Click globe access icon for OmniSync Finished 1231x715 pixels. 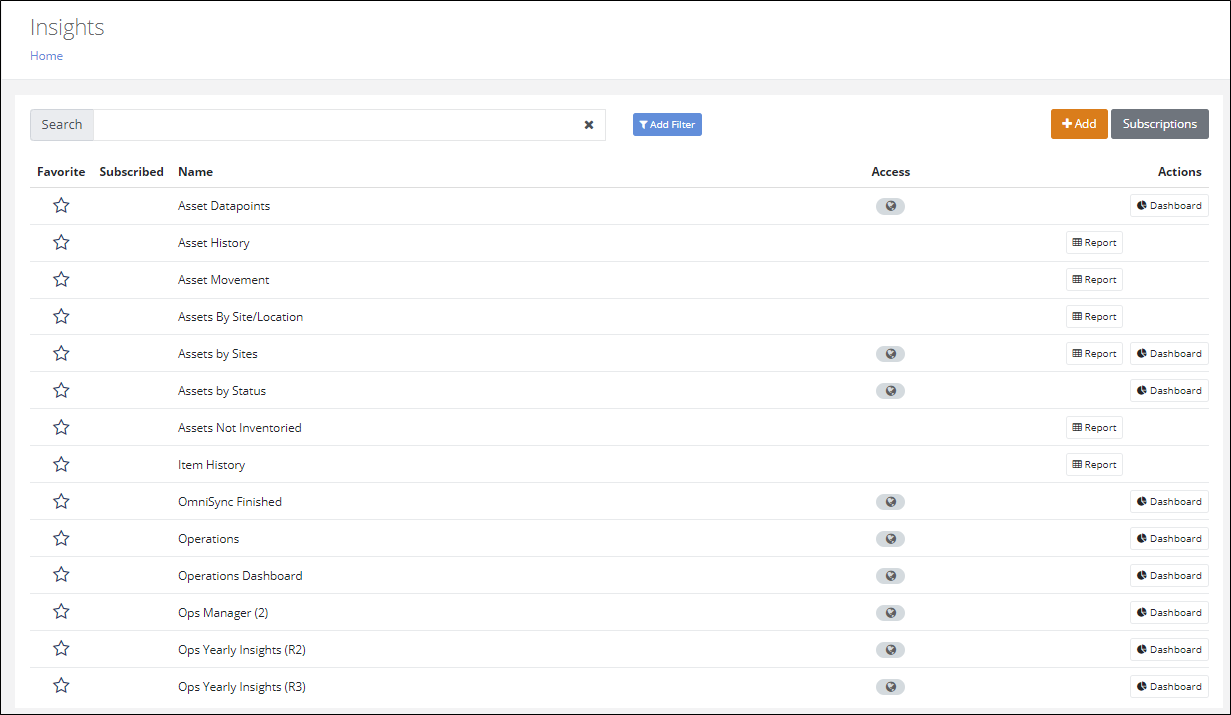(890, 502)
